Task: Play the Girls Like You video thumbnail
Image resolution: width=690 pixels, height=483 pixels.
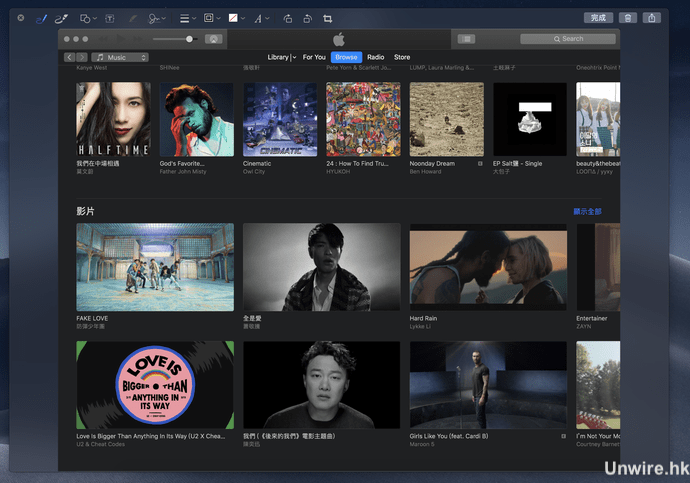Action: [488, 385]
